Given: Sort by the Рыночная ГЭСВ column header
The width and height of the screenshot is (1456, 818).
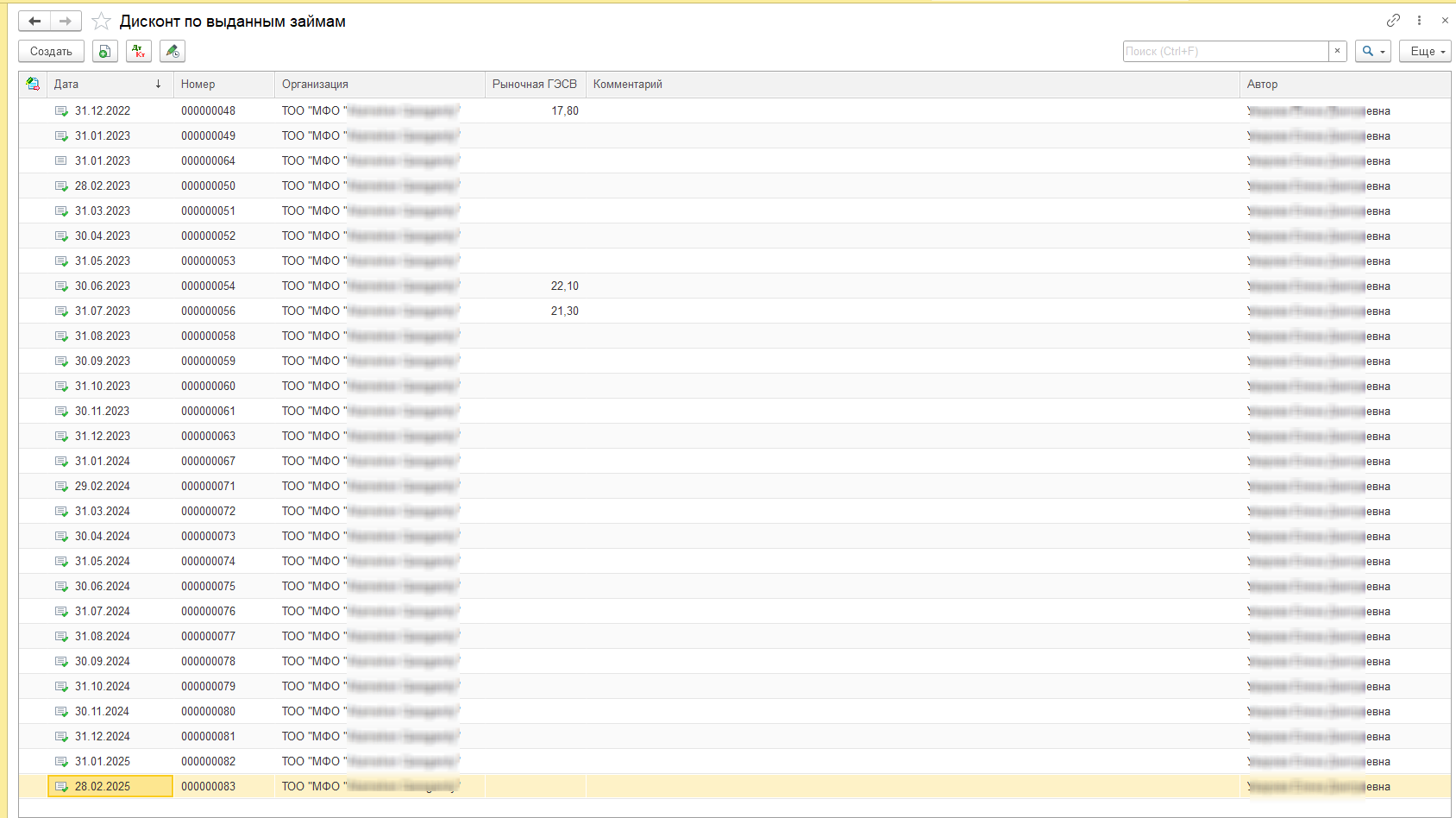Looking at the screenshot, I should point(535,84).
